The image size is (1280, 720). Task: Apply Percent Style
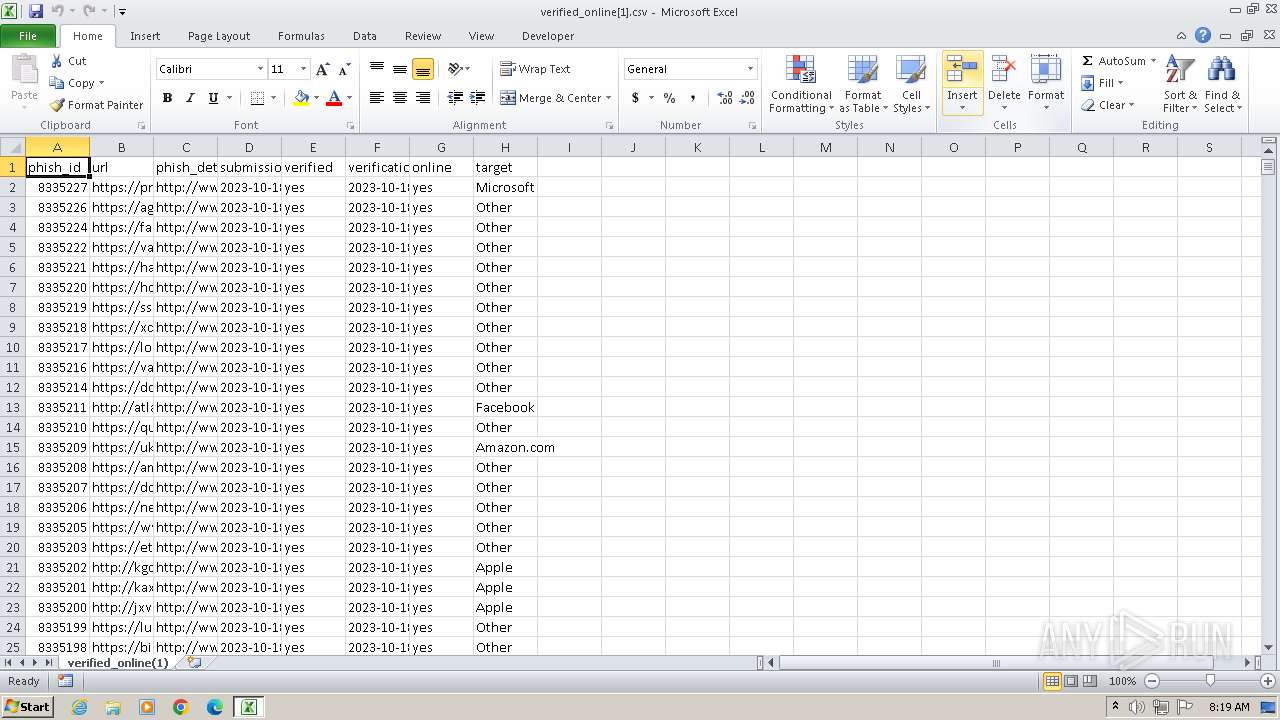[669, 98]
